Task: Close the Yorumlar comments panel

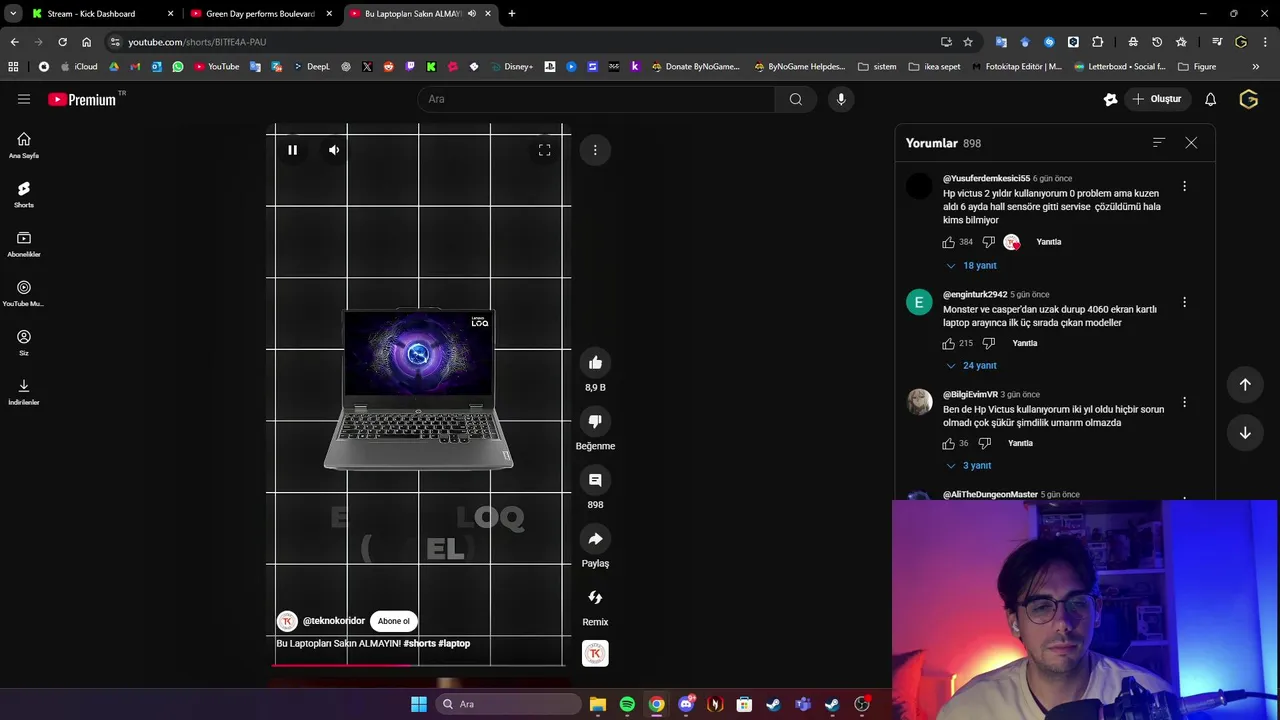Action: coord(1191,143)
